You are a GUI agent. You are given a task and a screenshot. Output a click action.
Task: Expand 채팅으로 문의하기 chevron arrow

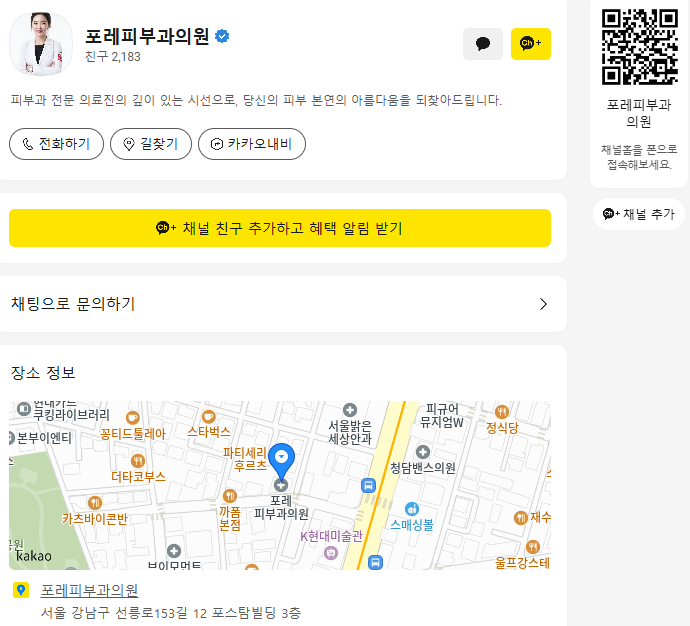click(x=543, y=304)
